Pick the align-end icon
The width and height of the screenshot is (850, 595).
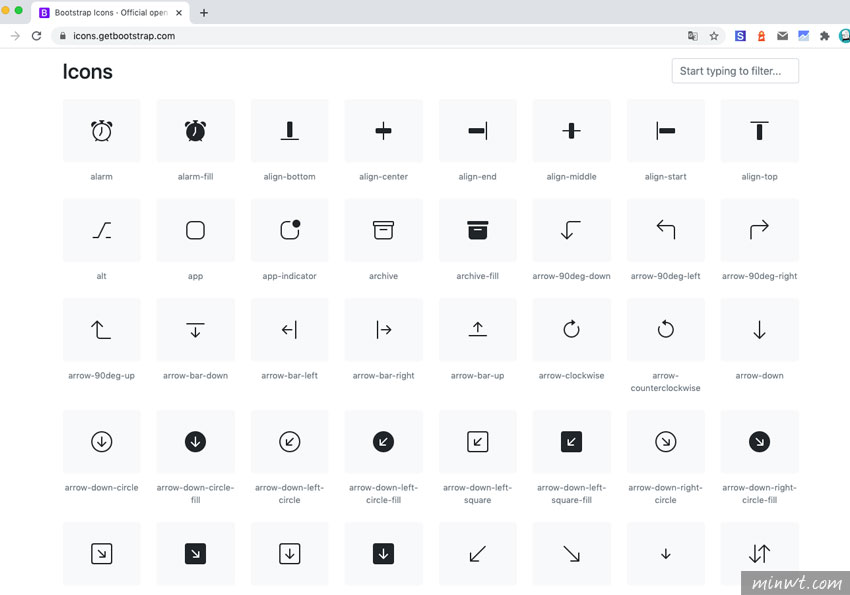[478, 131]
